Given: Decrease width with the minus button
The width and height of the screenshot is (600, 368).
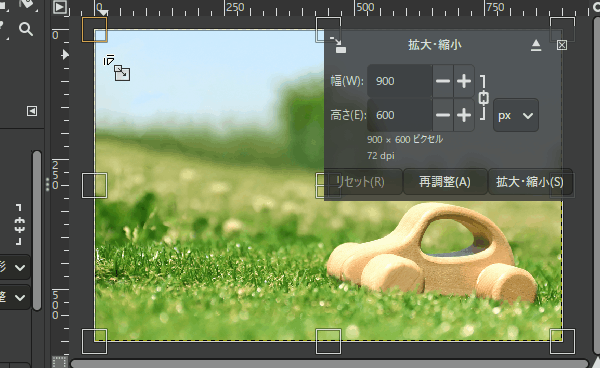Looking at the screenshot, I should coord(443,81).
